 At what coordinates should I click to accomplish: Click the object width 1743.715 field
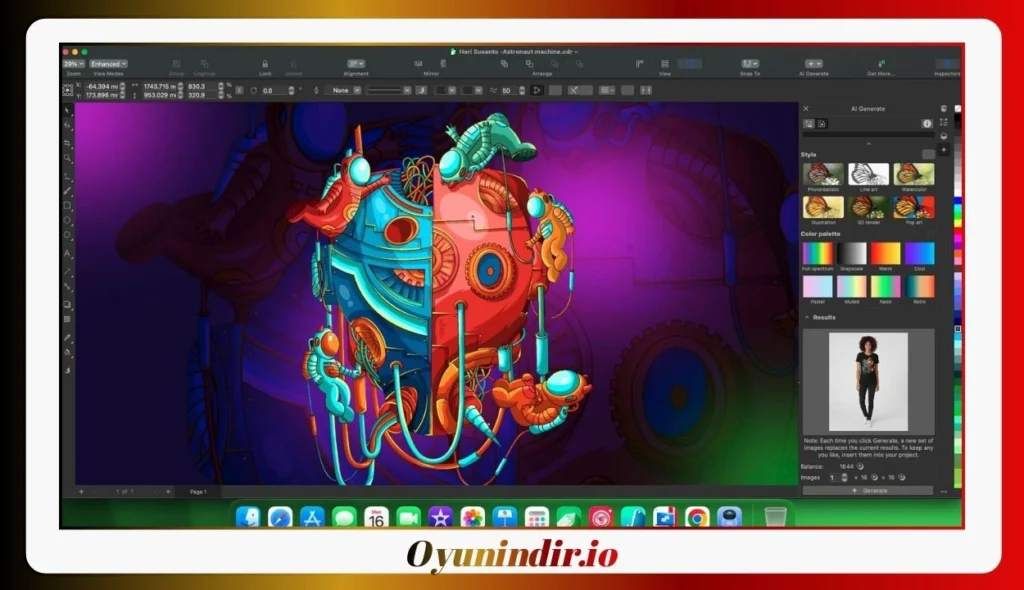159,86
